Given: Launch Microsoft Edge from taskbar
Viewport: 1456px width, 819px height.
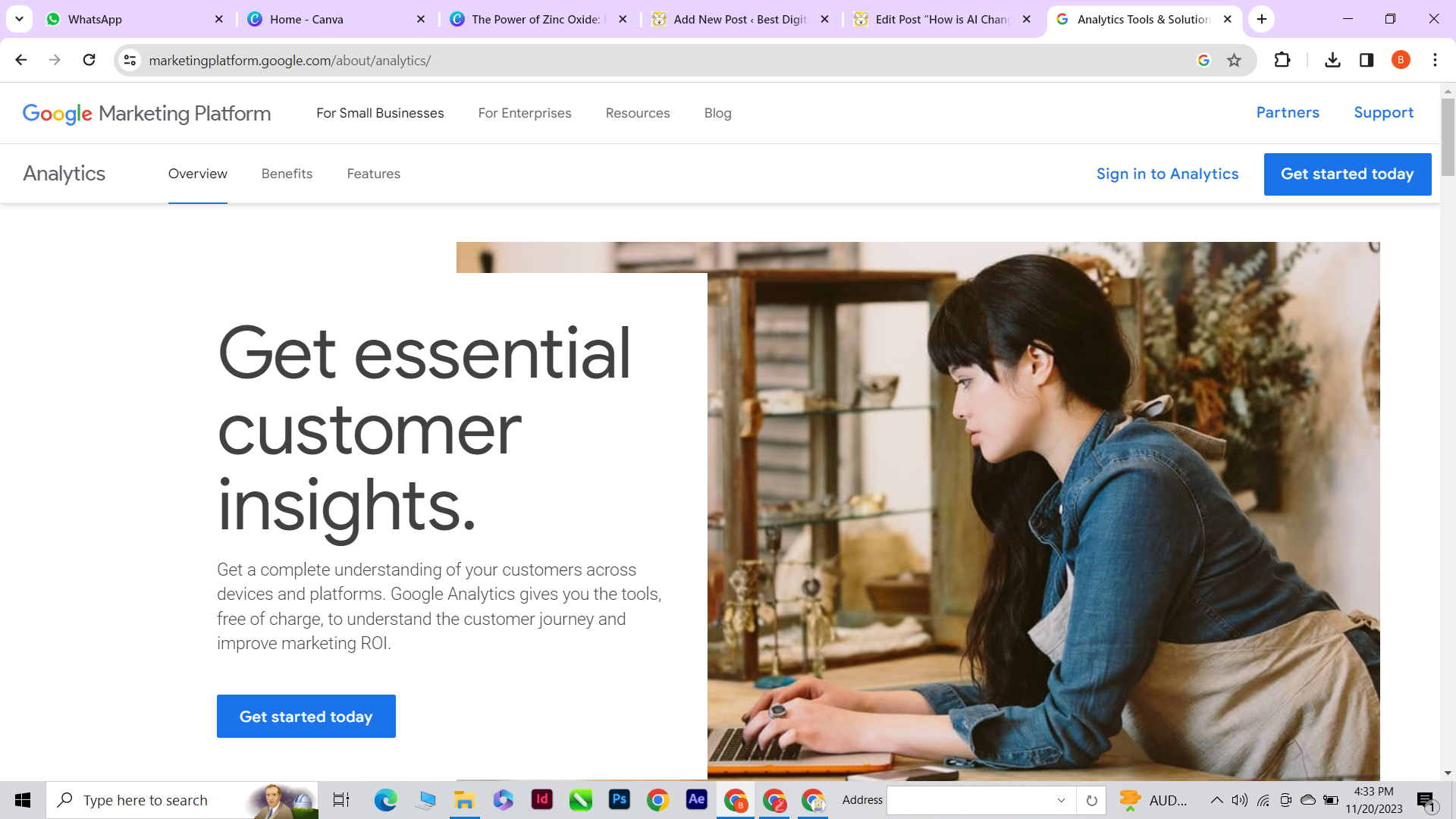Looking at the screenshot, I should click(x=385, y=800).
